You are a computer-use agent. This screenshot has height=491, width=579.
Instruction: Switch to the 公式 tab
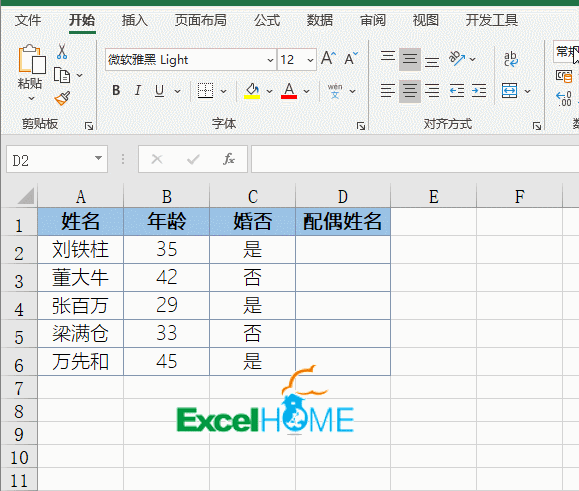[267, 20]
